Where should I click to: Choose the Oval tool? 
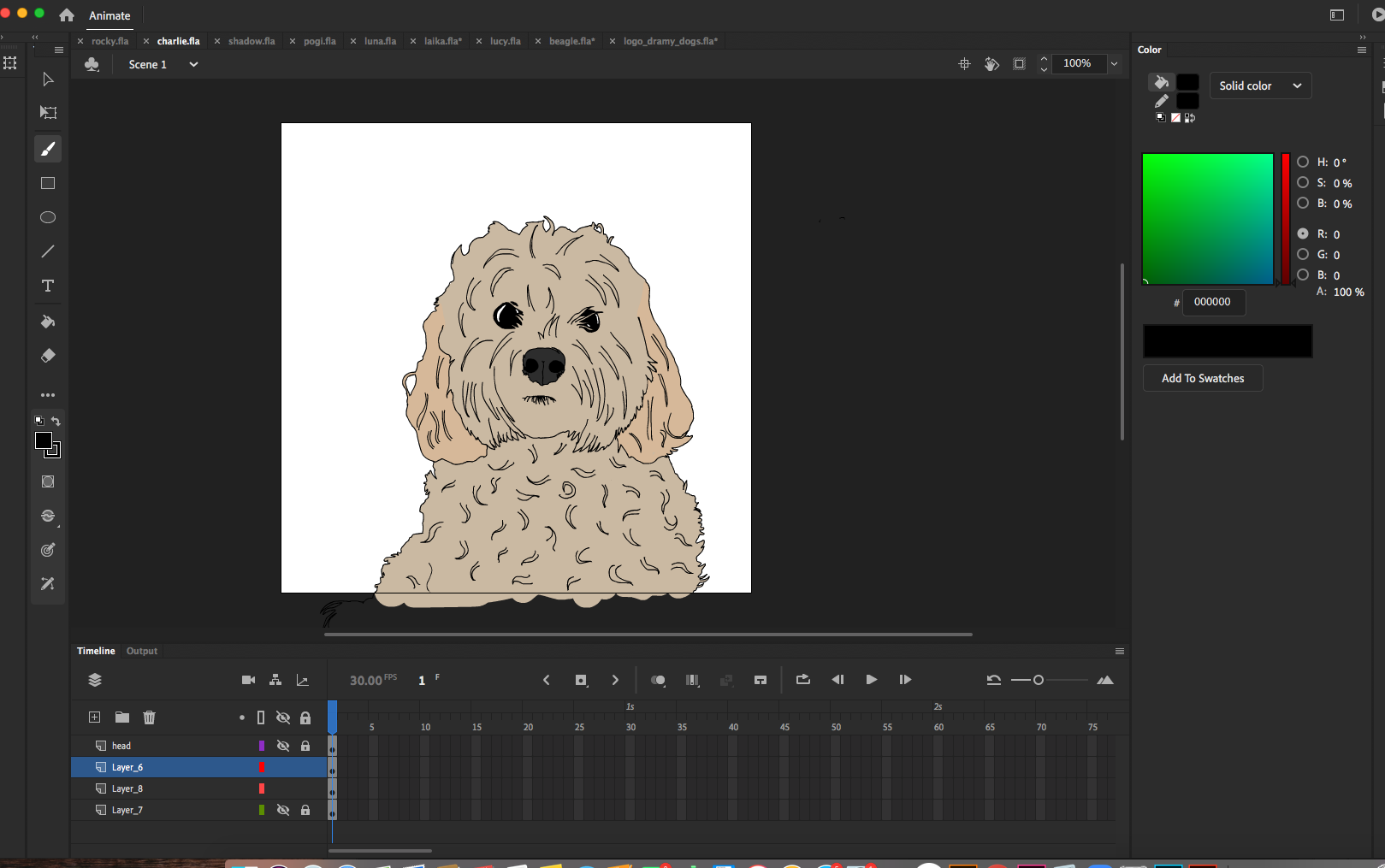(48, 218)
